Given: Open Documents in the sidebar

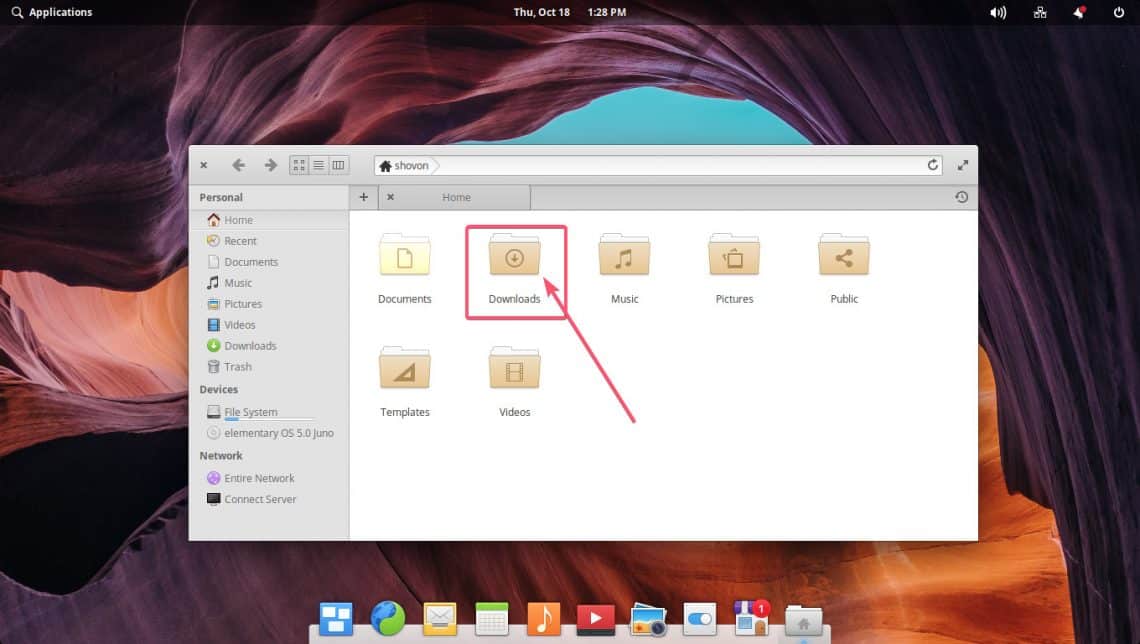Looking at the screenshot, I should pos(269,262).
